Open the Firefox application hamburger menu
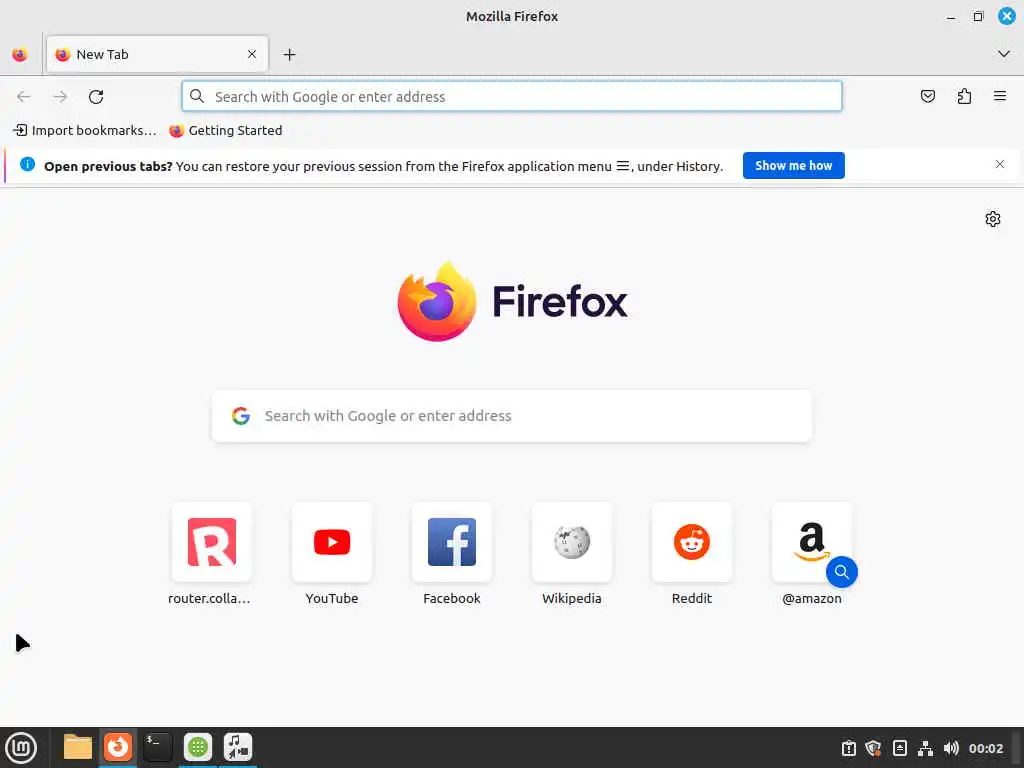The image size is (1024, 768). coord(1000,97)
